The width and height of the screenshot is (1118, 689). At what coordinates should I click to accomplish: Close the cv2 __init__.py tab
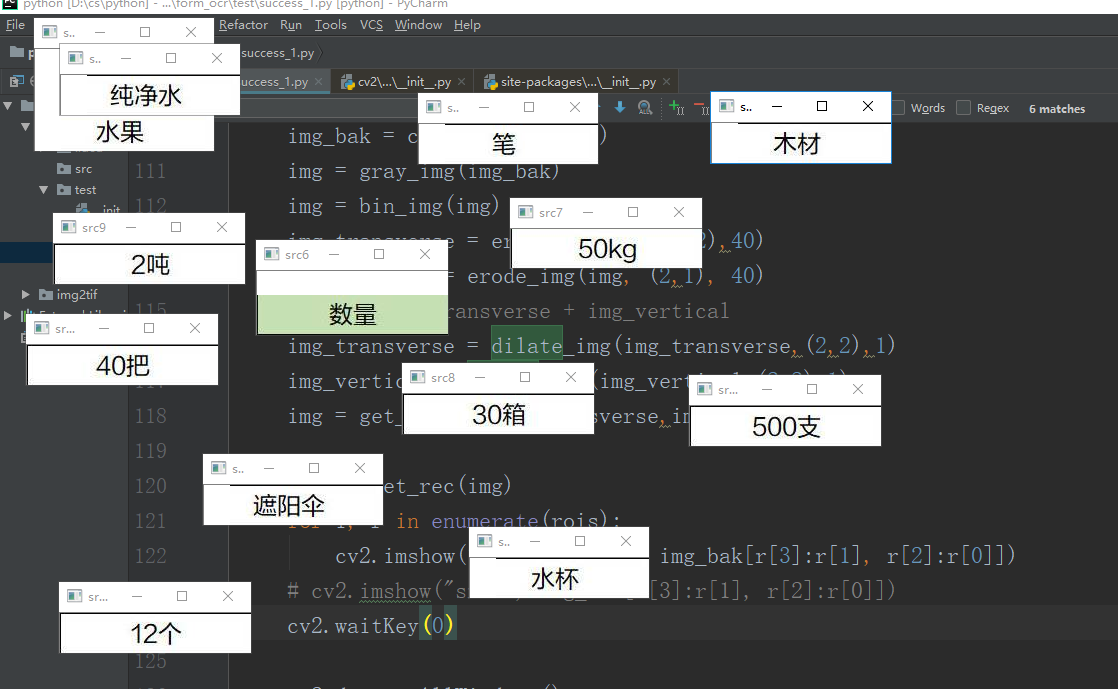click(x=461, y=82)
